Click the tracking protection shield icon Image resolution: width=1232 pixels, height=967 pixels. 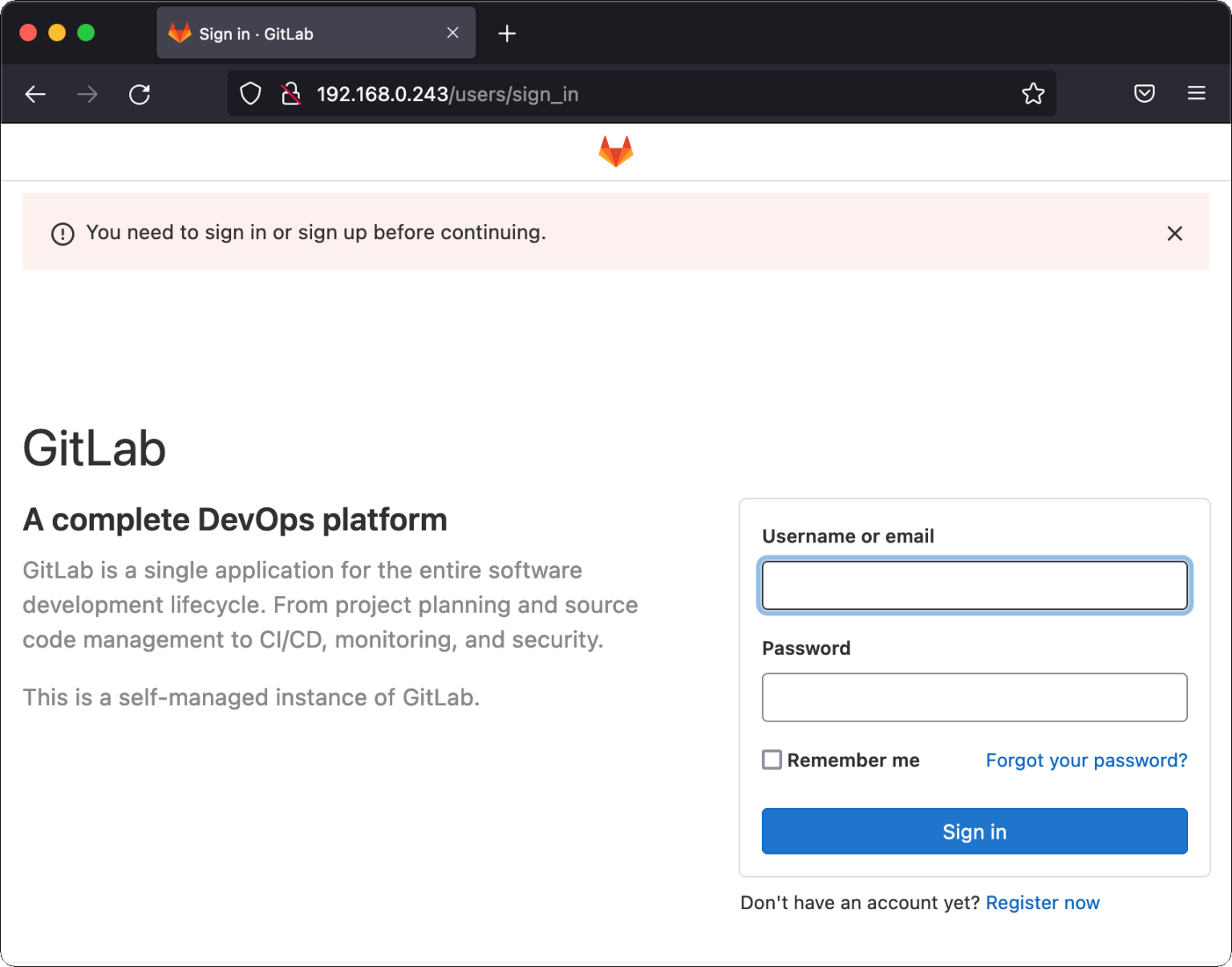(250, 94)
